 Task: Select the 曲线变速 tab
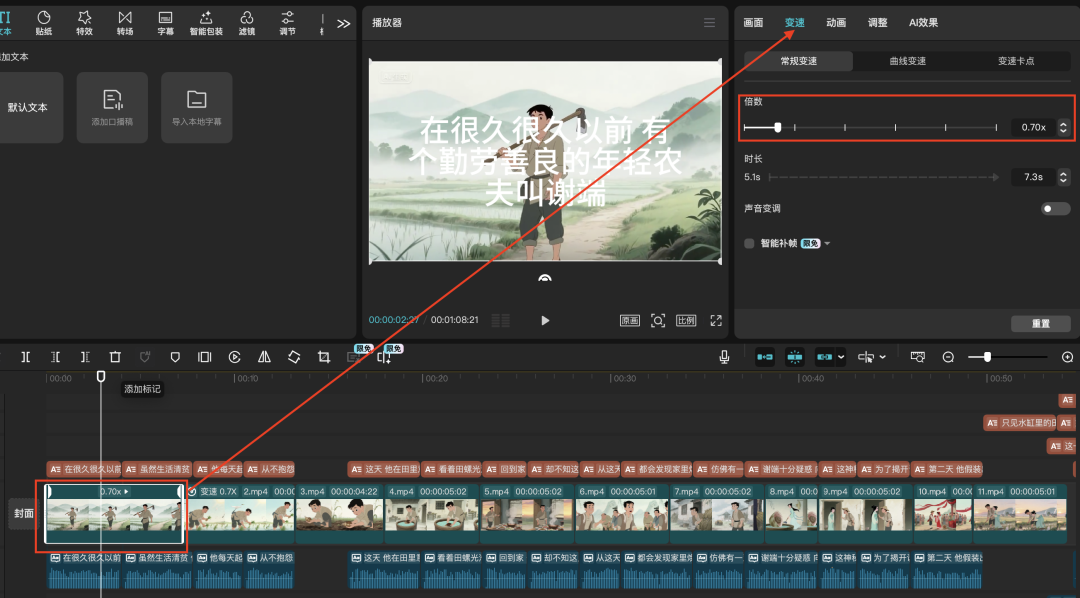coord(907,61)
